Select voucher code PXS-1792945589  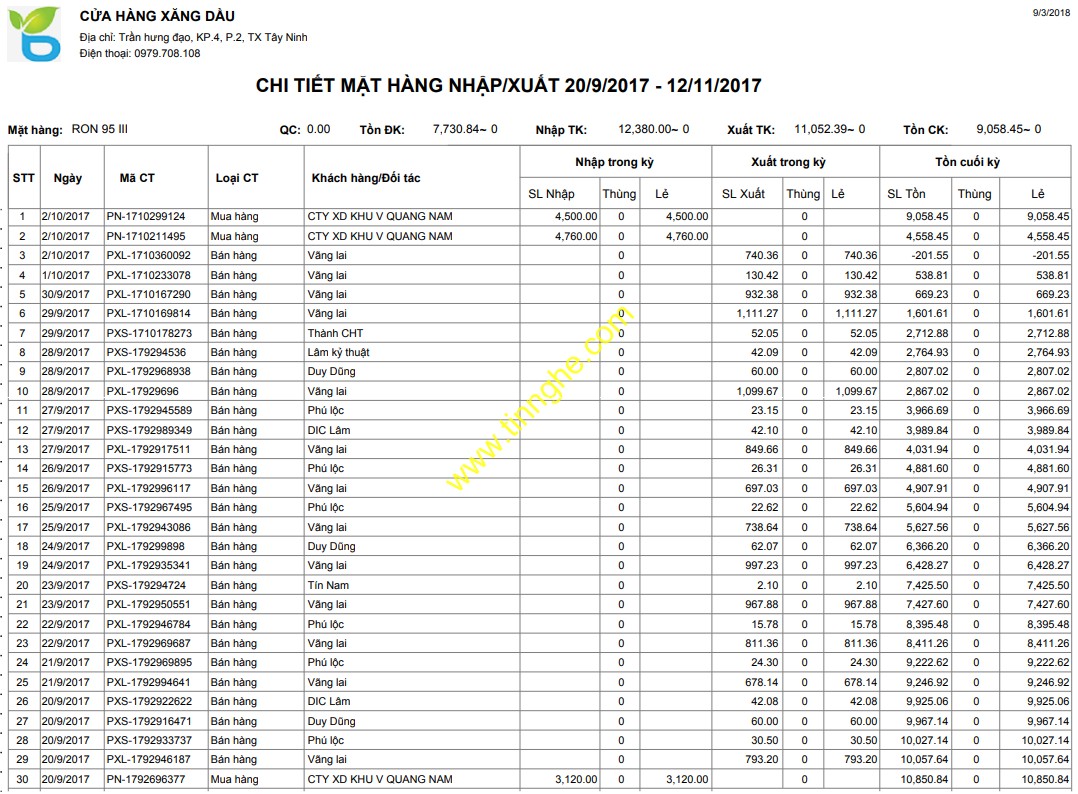coord(149,410)
